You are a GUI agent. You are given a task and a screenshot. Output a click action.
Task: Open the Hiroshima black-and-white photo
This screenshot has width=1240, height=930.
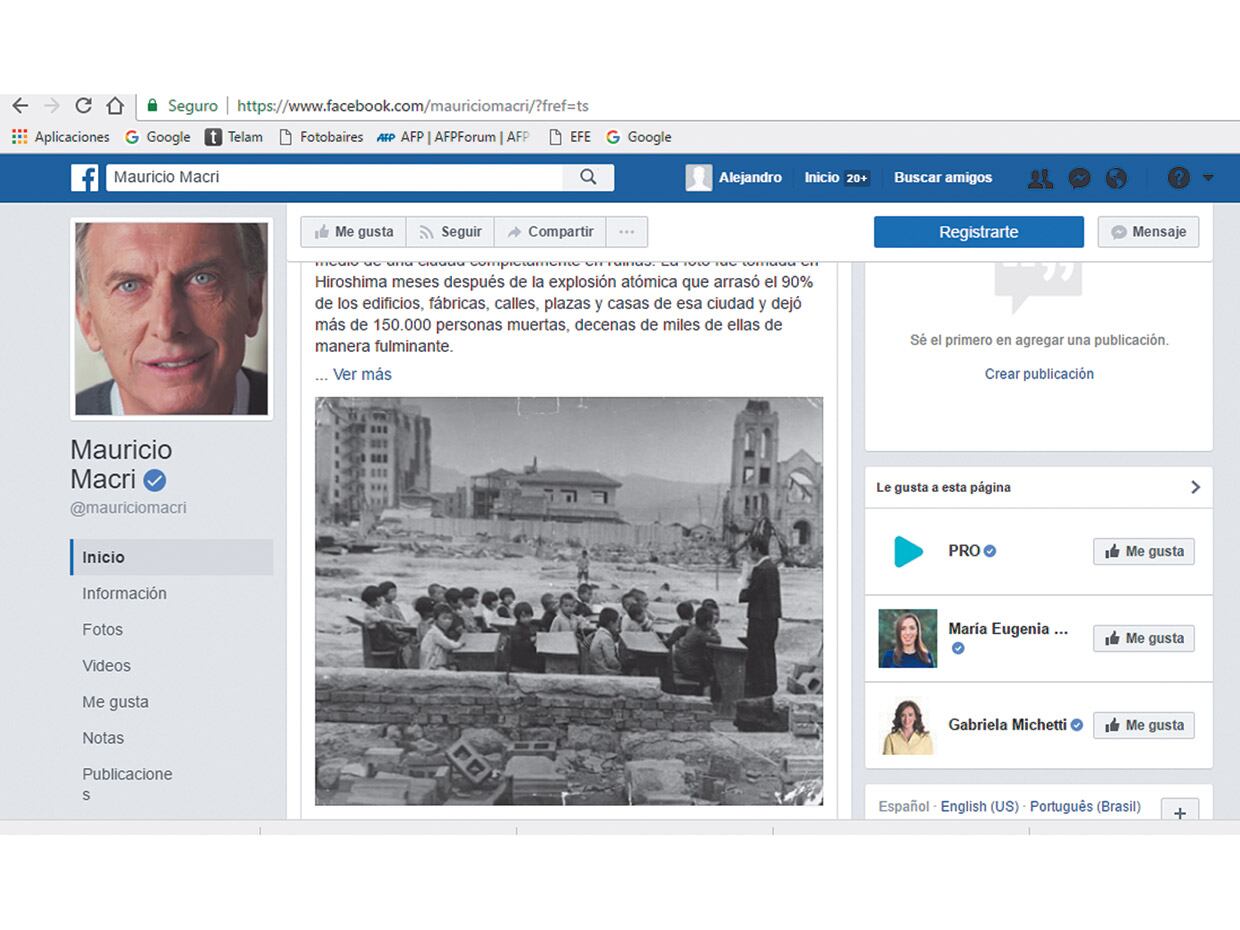tap(570, 600)
